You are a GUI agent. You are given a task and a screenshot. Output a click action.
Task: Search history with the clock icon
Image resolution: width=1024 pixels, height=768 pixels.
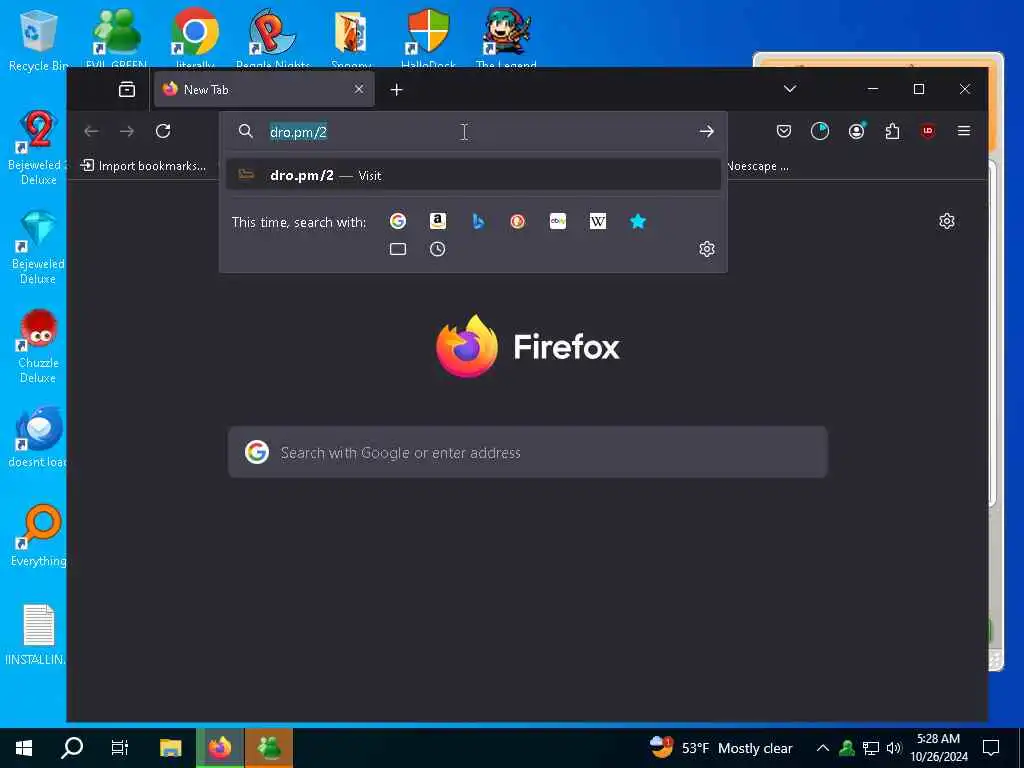coord(438,249)
